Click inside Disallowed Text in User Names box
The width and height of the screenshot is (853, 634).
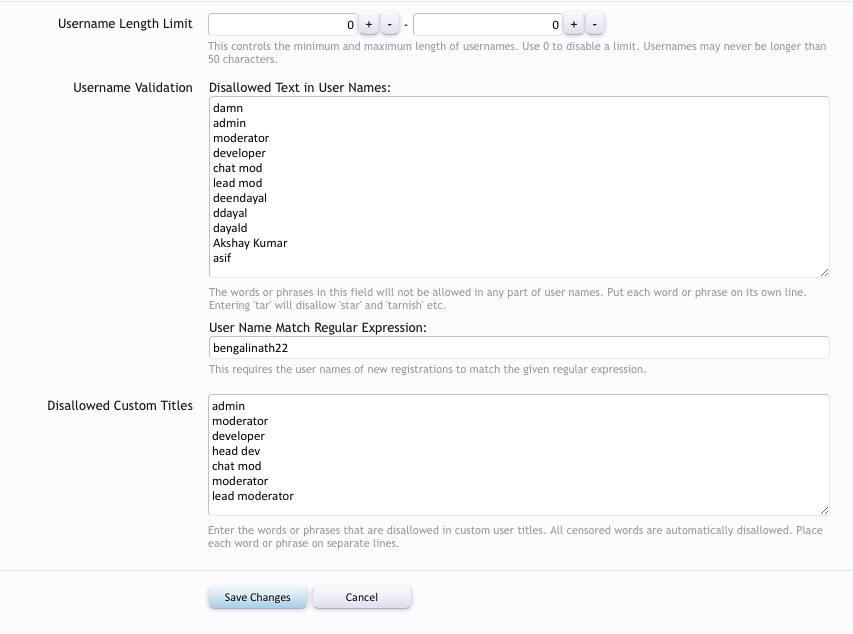tap(519, 187)
